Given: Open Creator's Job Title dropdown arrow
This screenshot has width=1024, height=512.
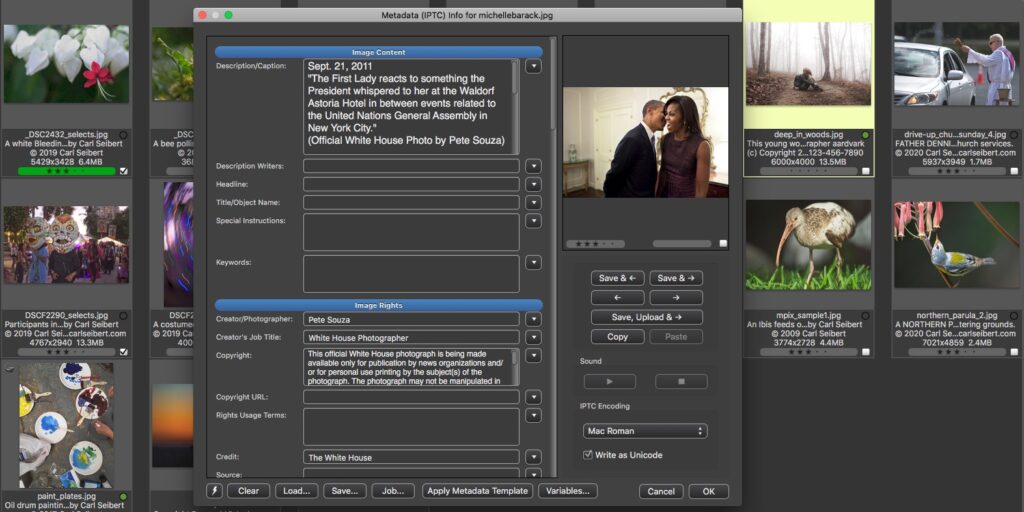Looking at the screenshot, I should pos(534,338).
